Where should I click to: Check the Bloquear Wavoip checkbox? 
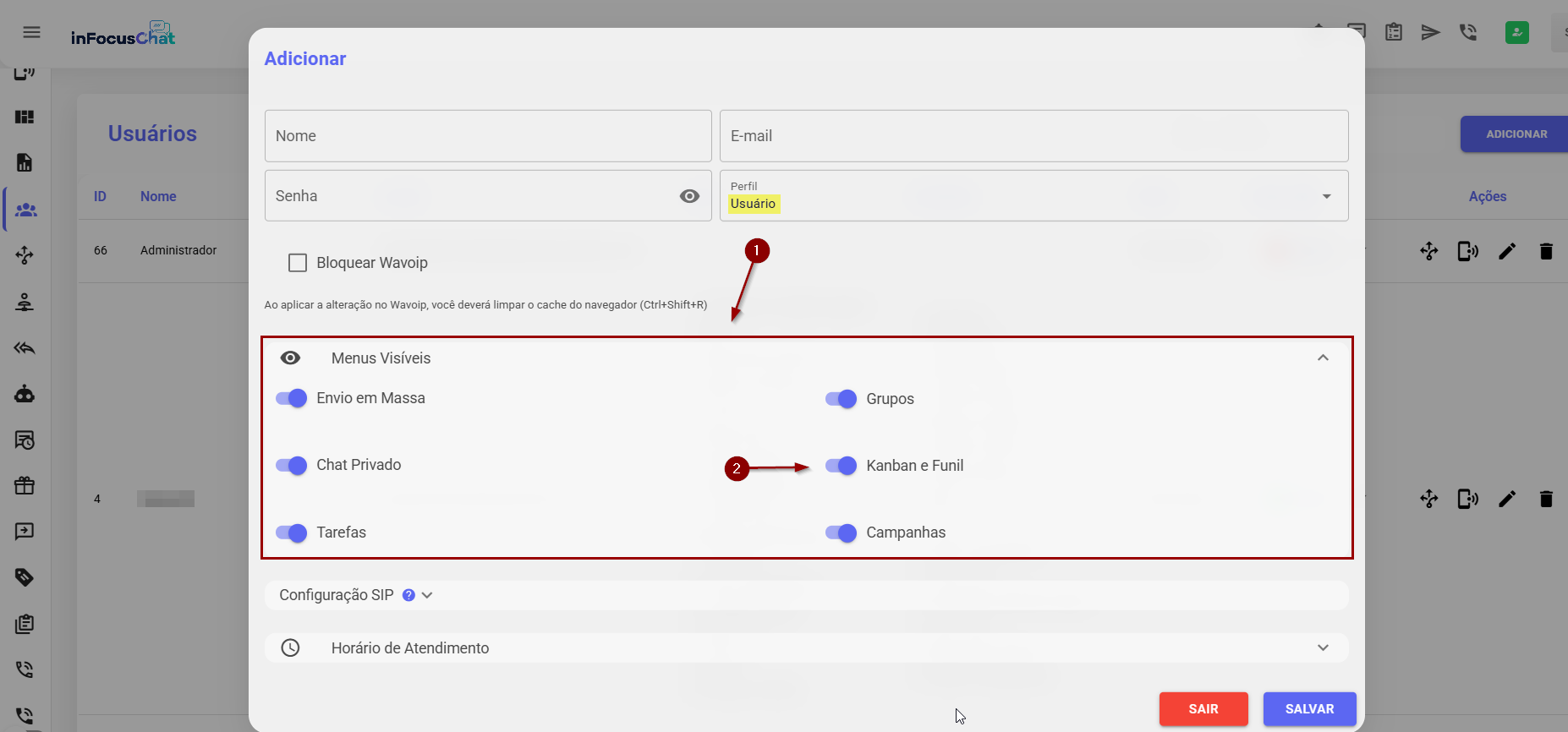pyautogui.click(x=298, y=263)
